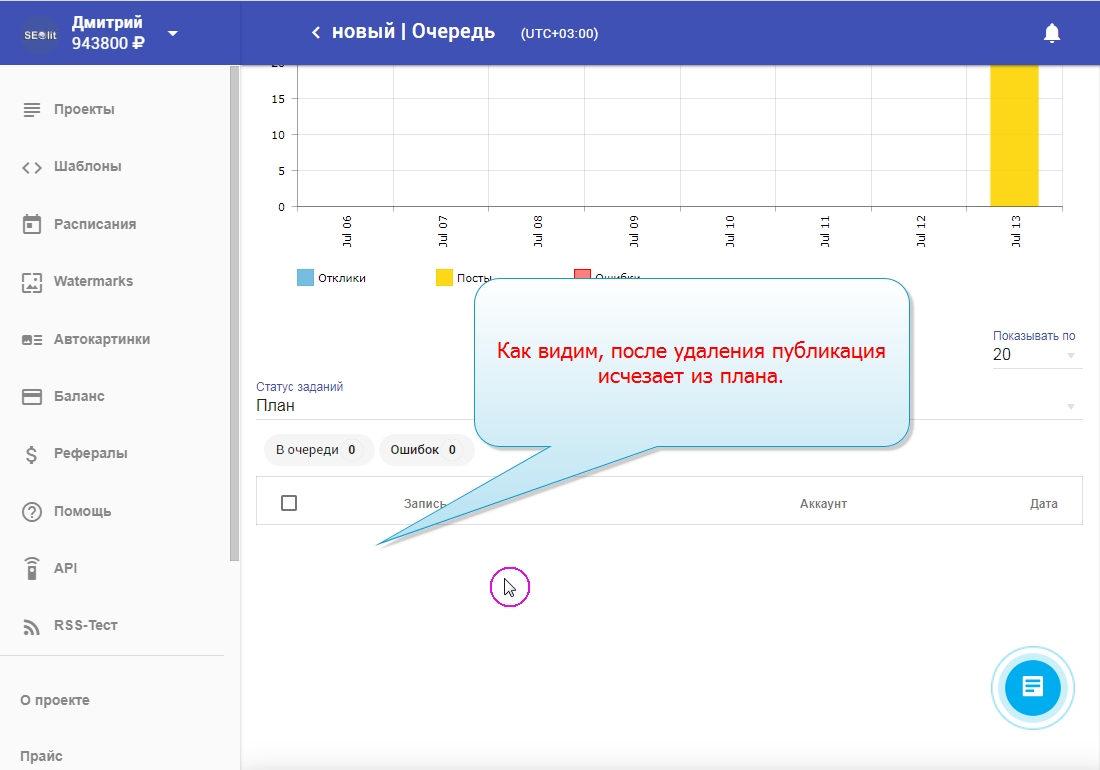Tick the select-all checkbox in table header
1100x770 pixels.
pyautogui.click(x=289, y=503)
